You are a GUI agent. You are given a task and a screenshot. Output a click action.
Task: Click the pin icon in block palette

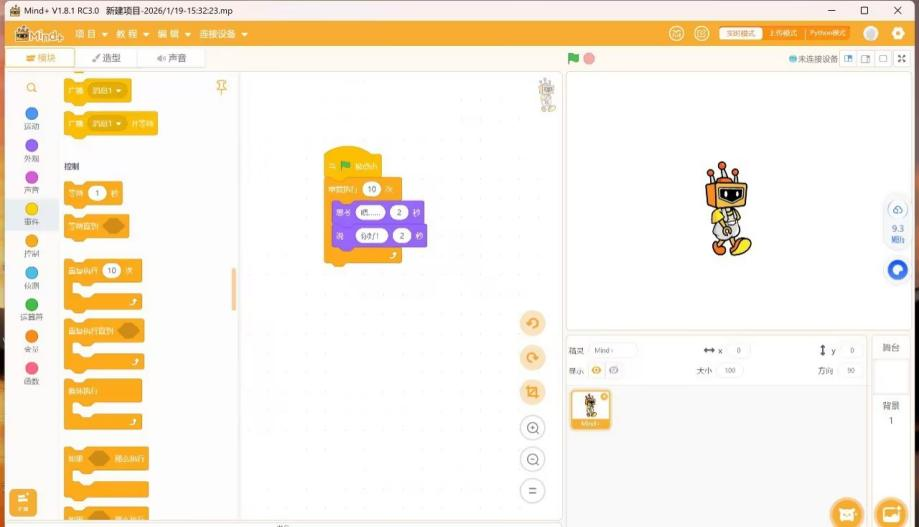coord(221,88)
